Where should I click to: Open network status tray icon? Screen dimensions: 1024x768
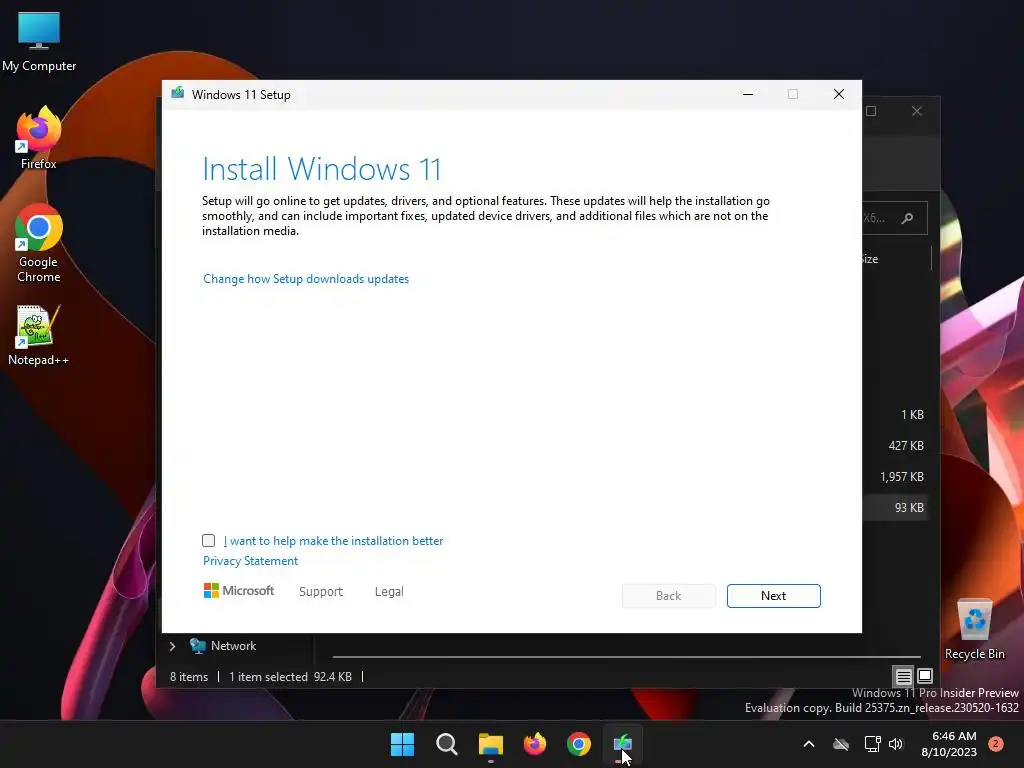872,744
